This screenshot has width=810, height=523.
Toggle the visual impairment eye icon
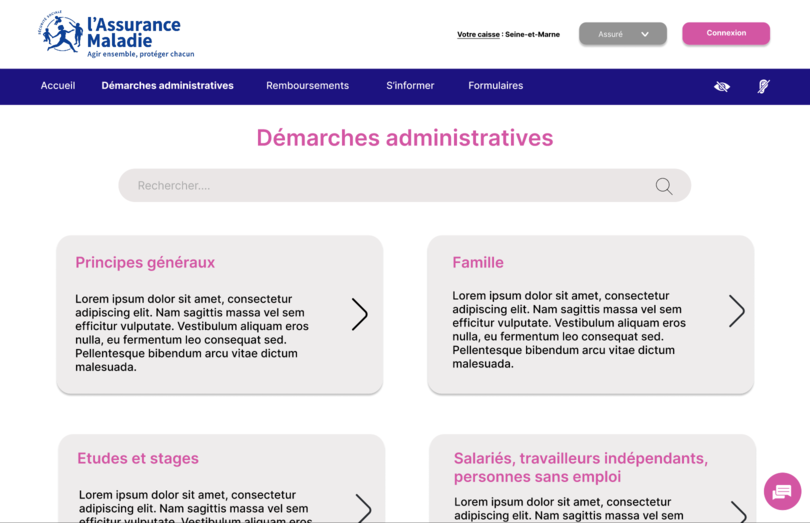(722, 86)
